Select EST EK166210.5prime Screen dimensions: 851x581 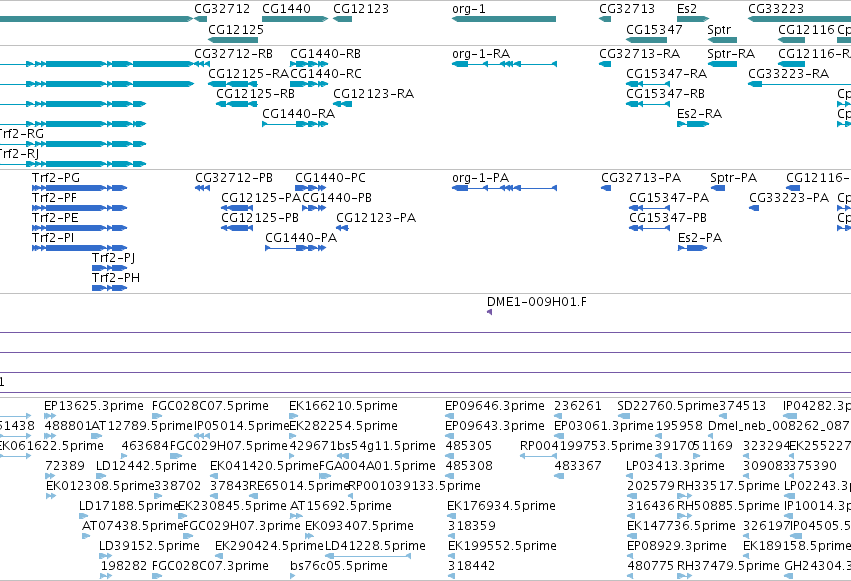coord(344,406)
